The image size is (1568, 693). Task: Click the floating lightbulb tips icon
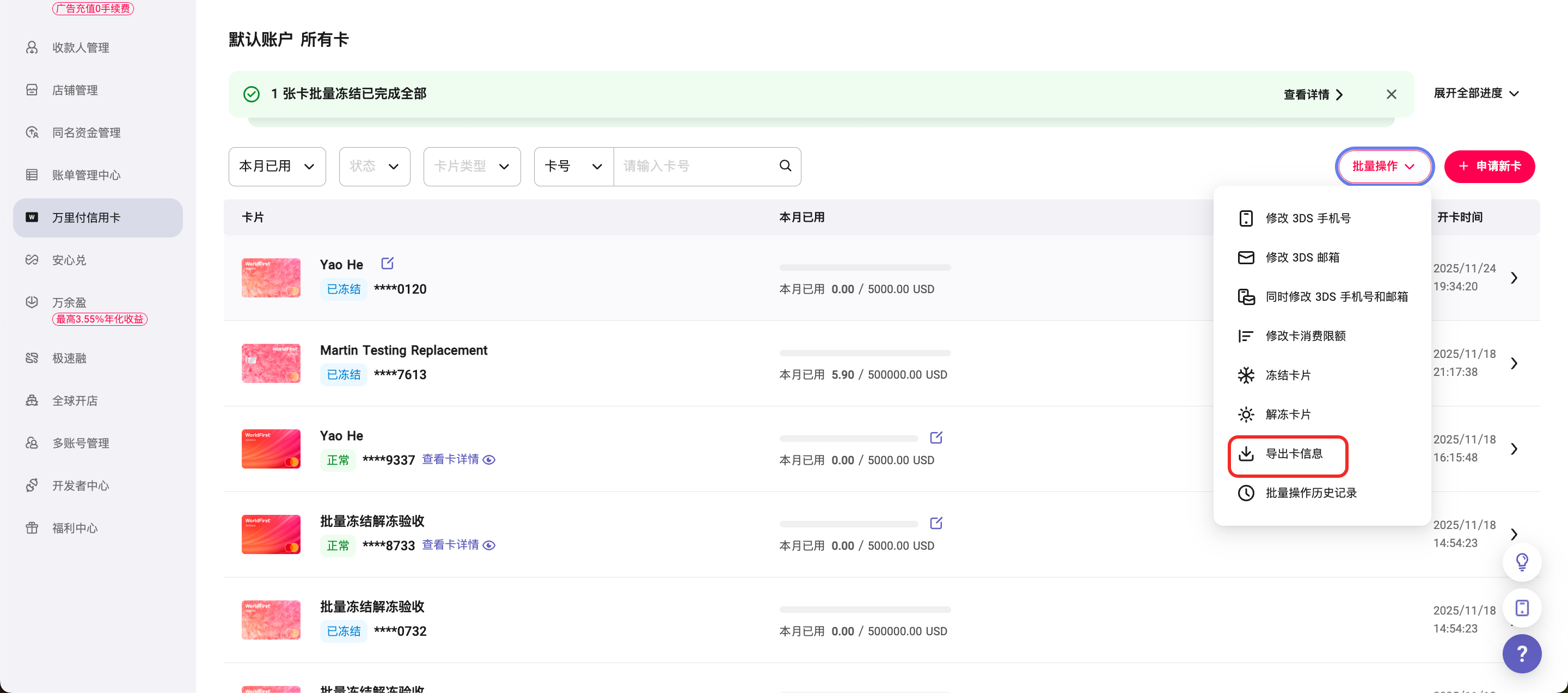pos(1521,562)
